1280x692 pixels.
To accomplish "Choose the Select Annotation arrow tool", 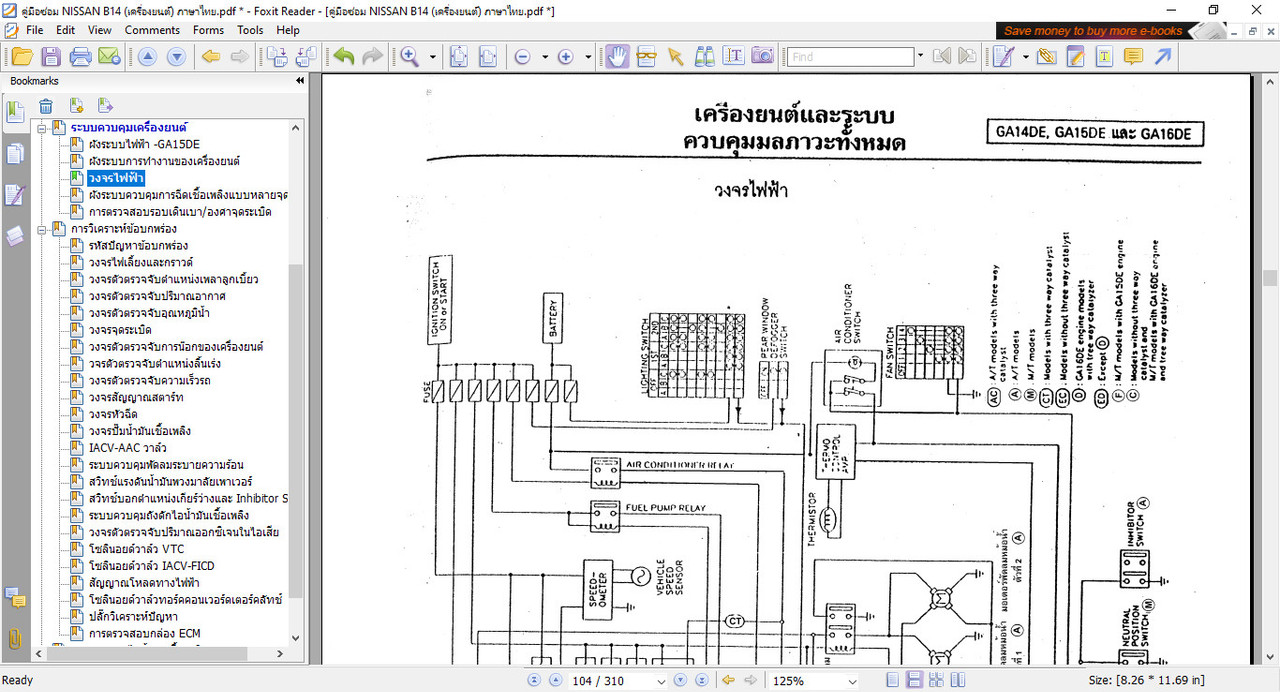I will coord(675,57).
